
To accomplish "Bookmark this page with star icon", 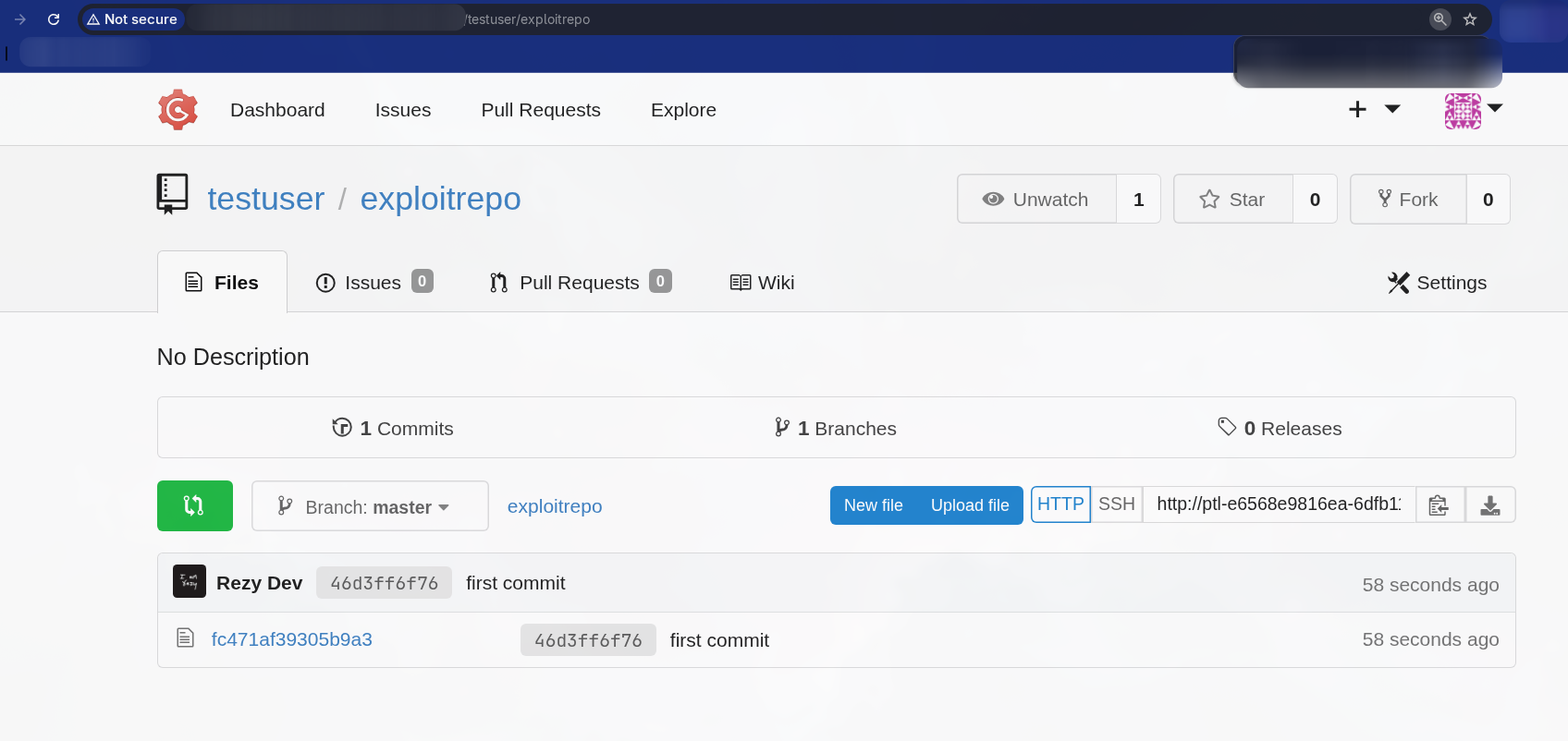I will (1470, 19).
